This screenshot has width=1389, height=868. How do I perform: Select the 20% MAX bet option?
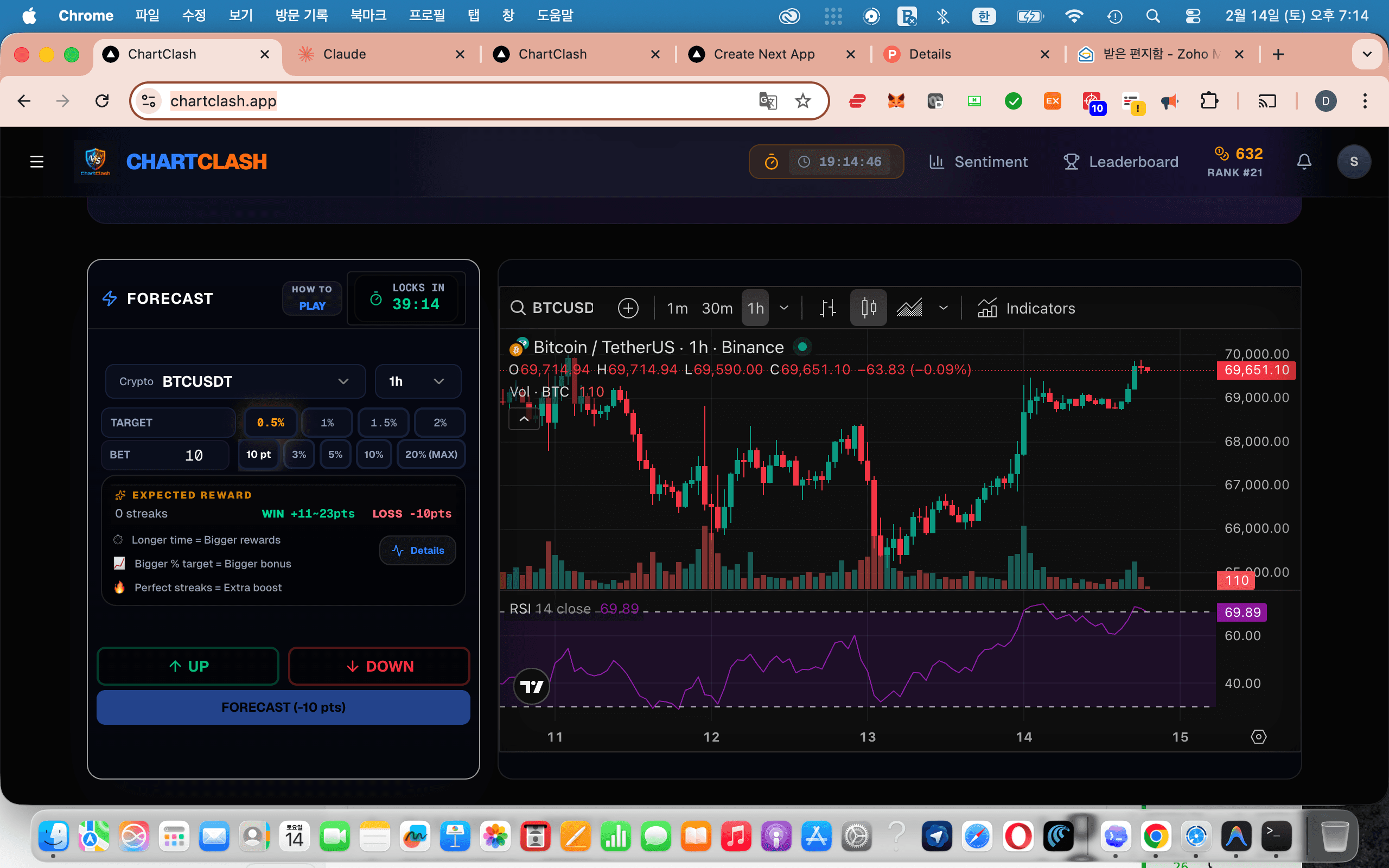click(x=430, y=454)
